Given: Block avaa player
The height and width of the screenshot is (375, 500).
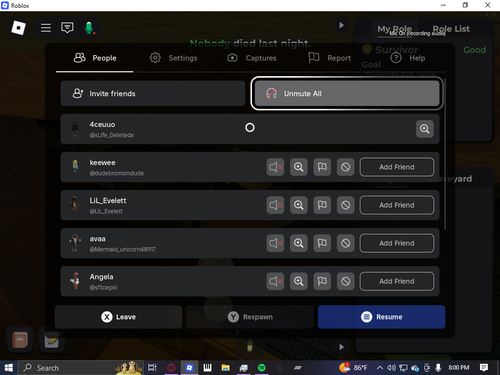Looking at the screenshot, I should pyautogui.click(x=345, y=243).
